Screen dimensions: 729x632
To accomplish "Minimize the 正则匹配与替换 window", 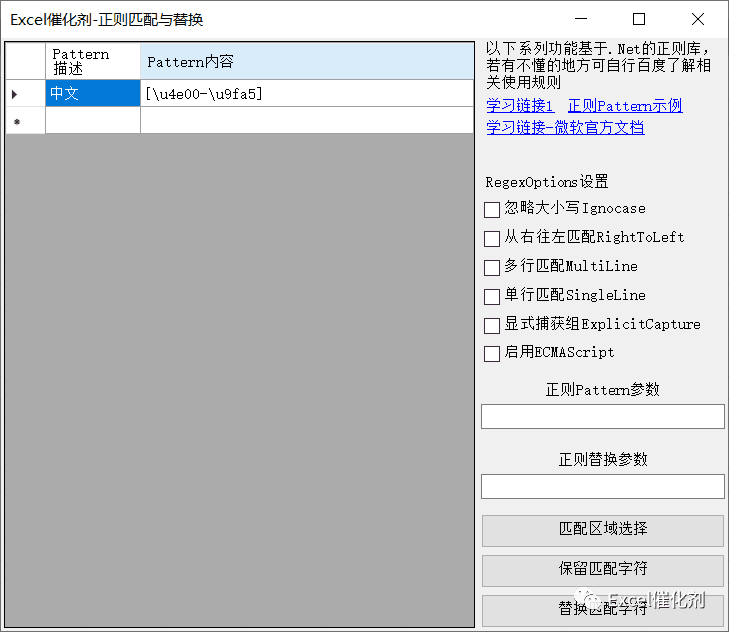I will pos(581,19).
